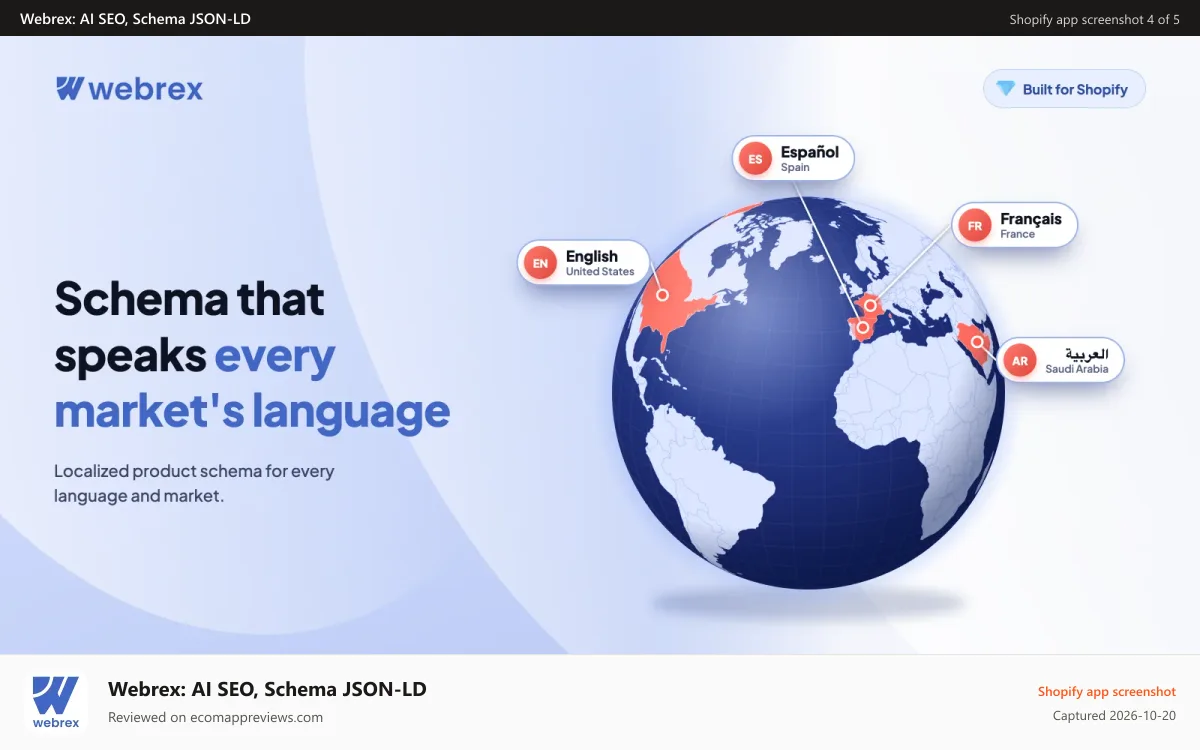Click the Webrex app logo in footer
Viewport: 1200px width, 750px height.
[56, 702]
